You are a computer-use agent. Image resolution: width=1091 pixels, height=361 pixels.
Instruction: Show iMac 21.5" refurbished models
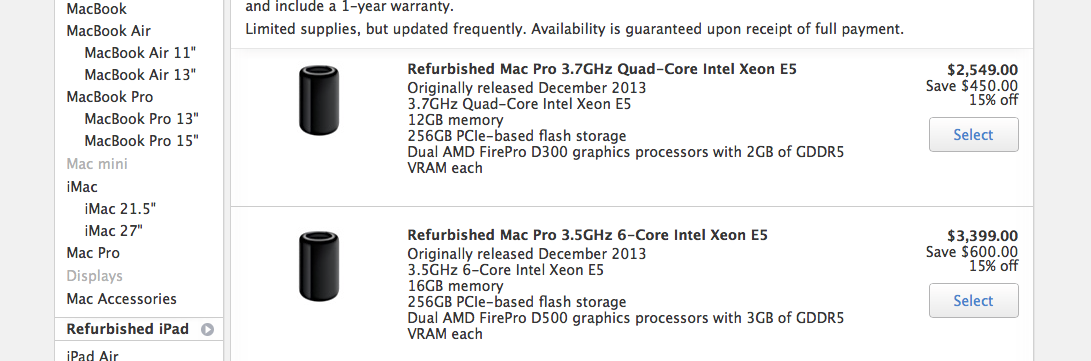[x=120, y=209]
